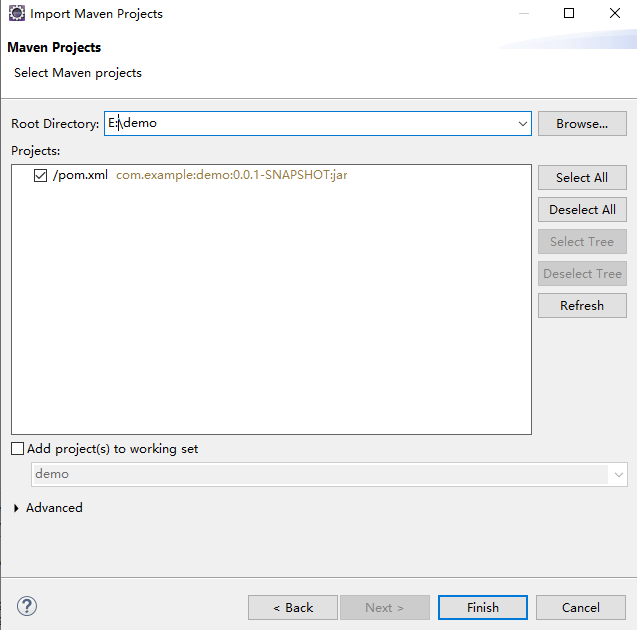Click the Deselect Tree button
Image resolution: width=637 pixels, height=630 pixels.
[x=582, y=273]
